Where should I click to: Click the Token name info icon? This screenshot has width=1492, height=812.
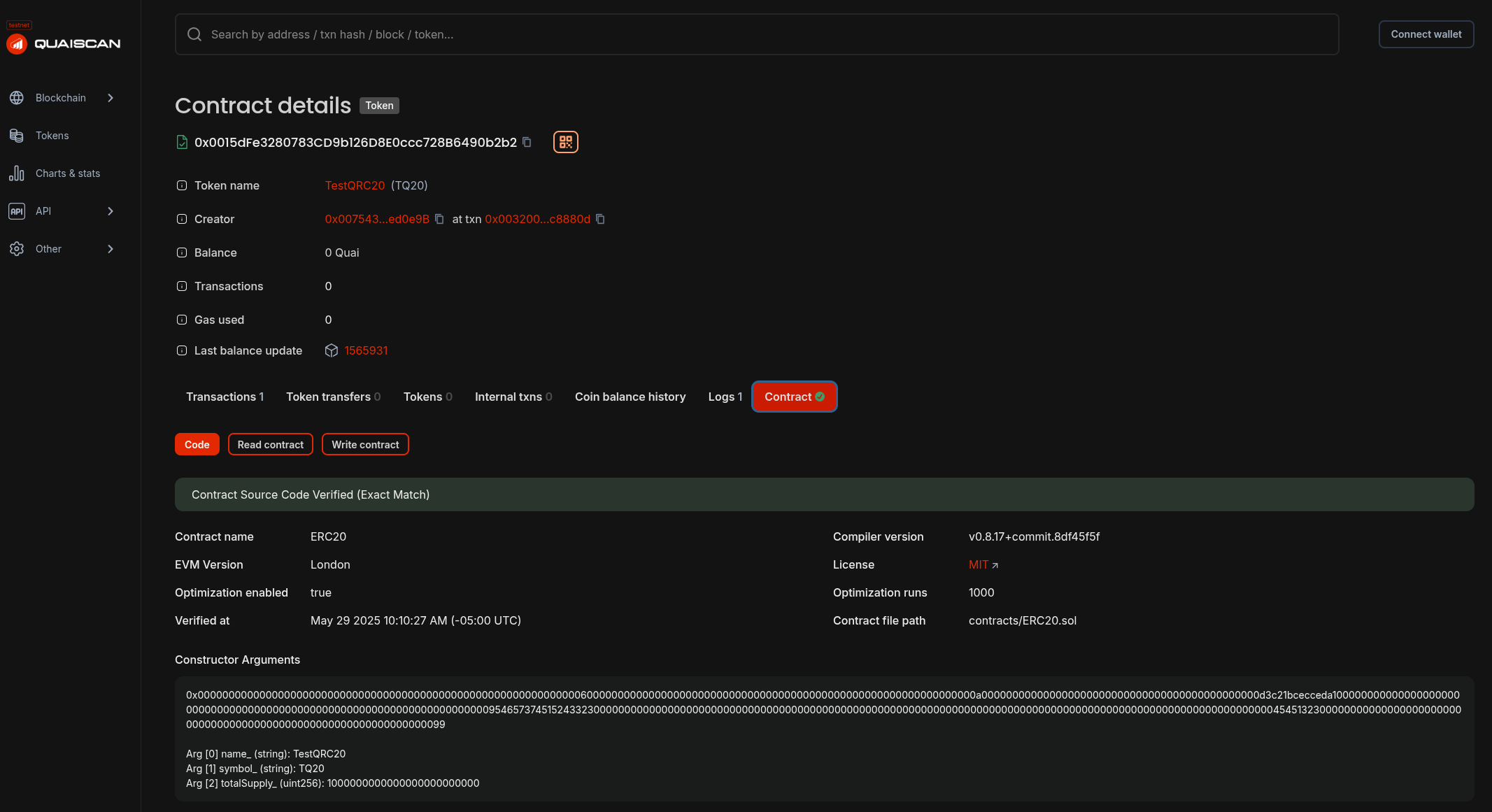point(182,185)
